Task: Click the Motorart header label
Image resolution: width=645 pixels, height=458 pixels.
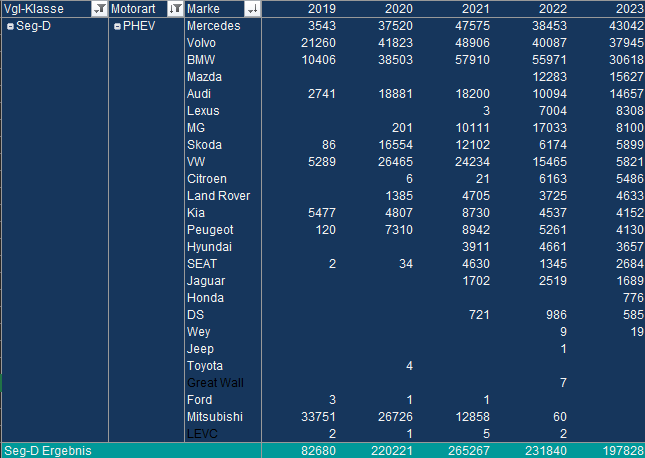Action: pos(133,9)
